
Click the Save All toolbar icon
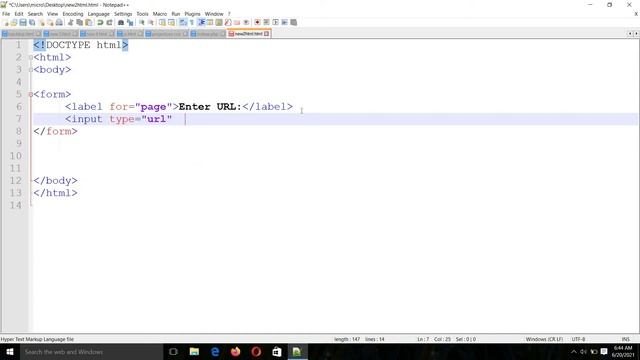[x=32, y=22]
